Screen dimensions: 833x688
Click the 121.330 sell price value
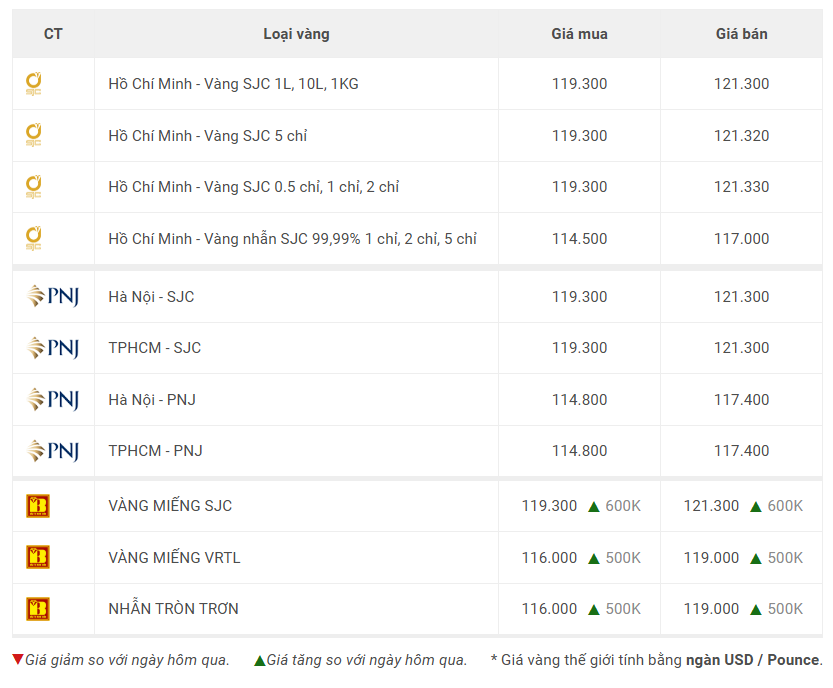pyautogui.click(x=741, y=187)
